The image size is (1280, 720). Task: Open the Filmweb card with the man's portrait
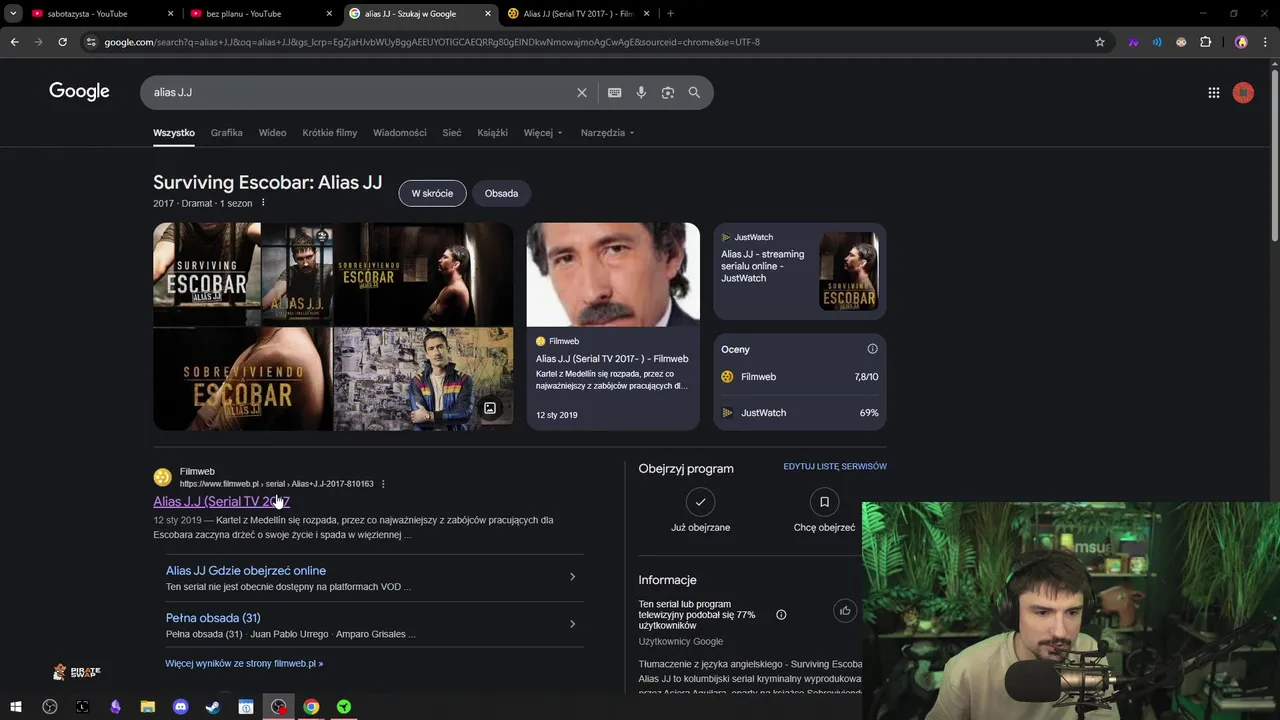[613, 326]
